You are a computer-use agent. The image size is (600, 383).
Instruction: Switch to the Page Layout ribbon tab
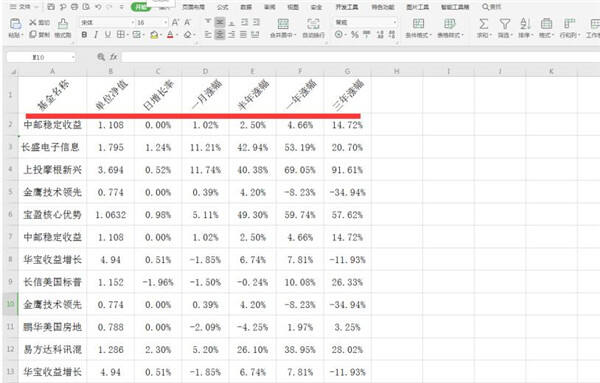click(193, 7)
